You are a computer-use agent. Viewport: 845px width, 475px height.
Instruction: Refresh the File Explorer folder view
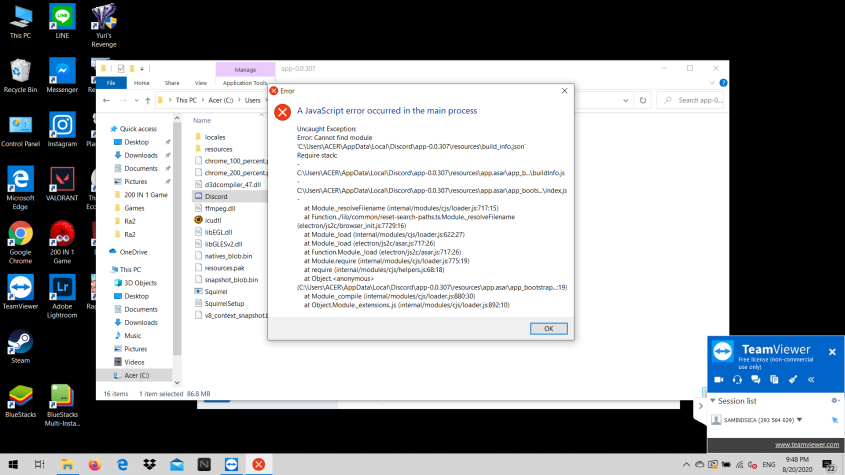click(x=642, y=100)
